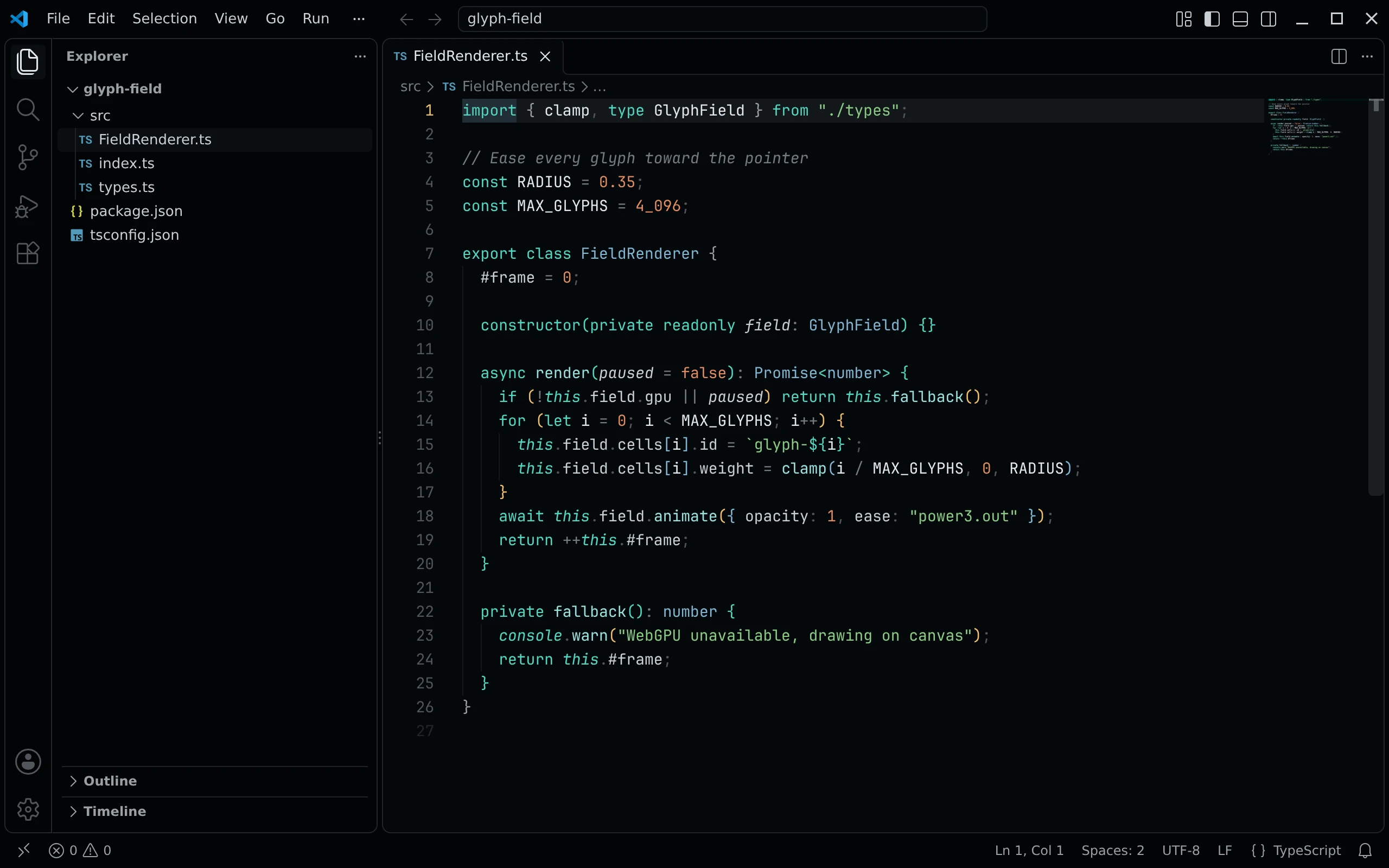Open the File menu
The image size is (1389, 868).
tap(58, 18)
